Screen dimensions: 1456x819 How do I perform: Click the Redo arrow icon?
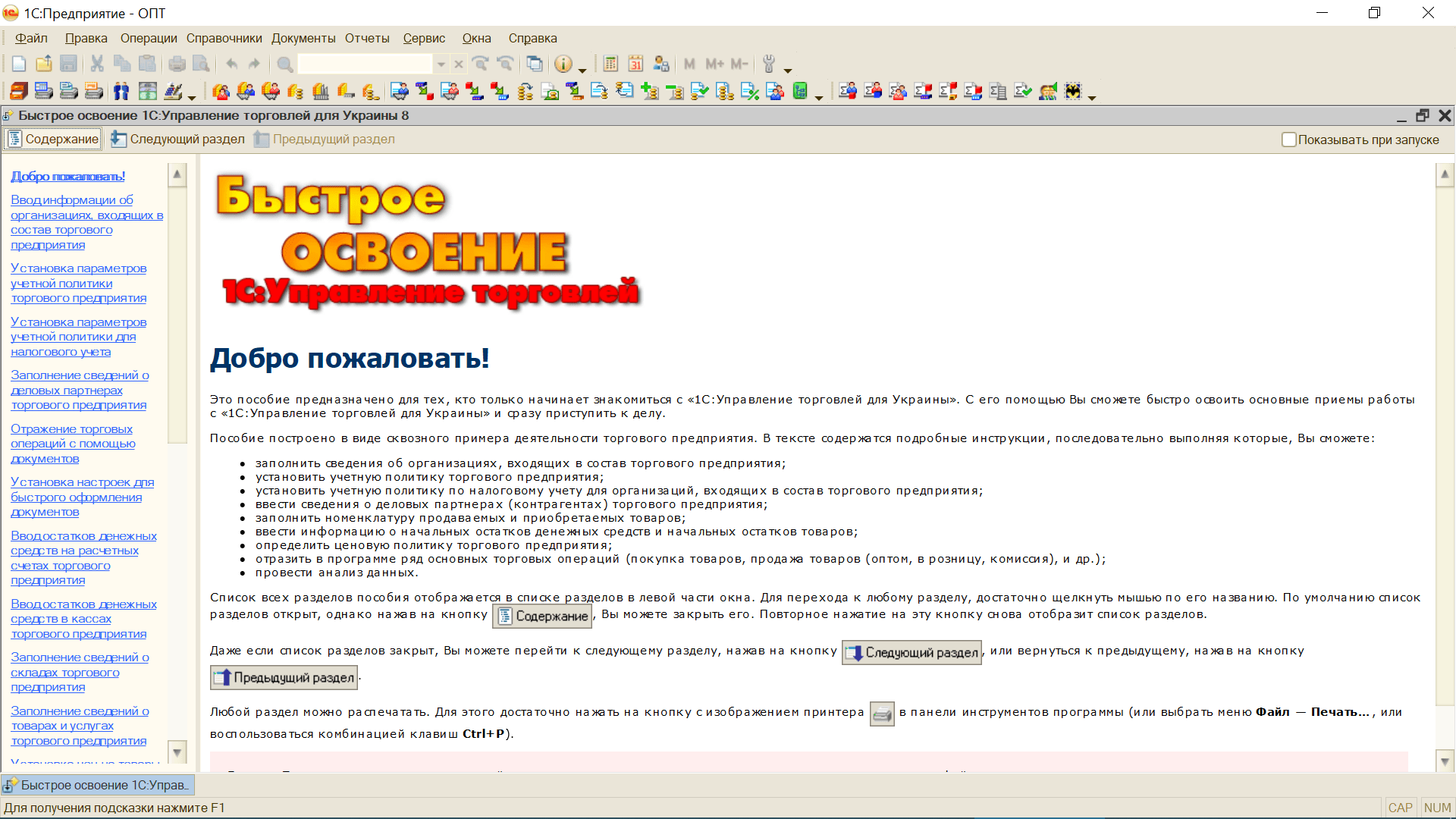coord(255,64)
